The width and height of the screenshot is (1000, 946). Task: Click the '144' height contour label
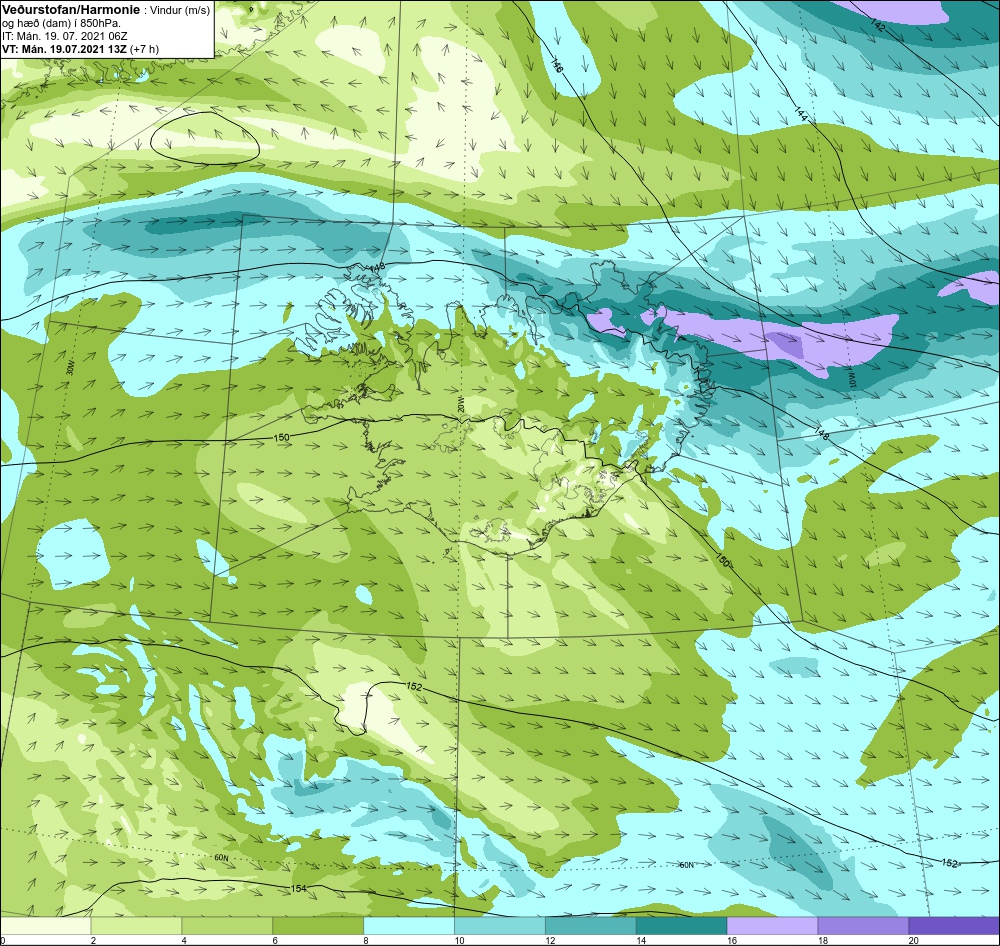point(802,114)
